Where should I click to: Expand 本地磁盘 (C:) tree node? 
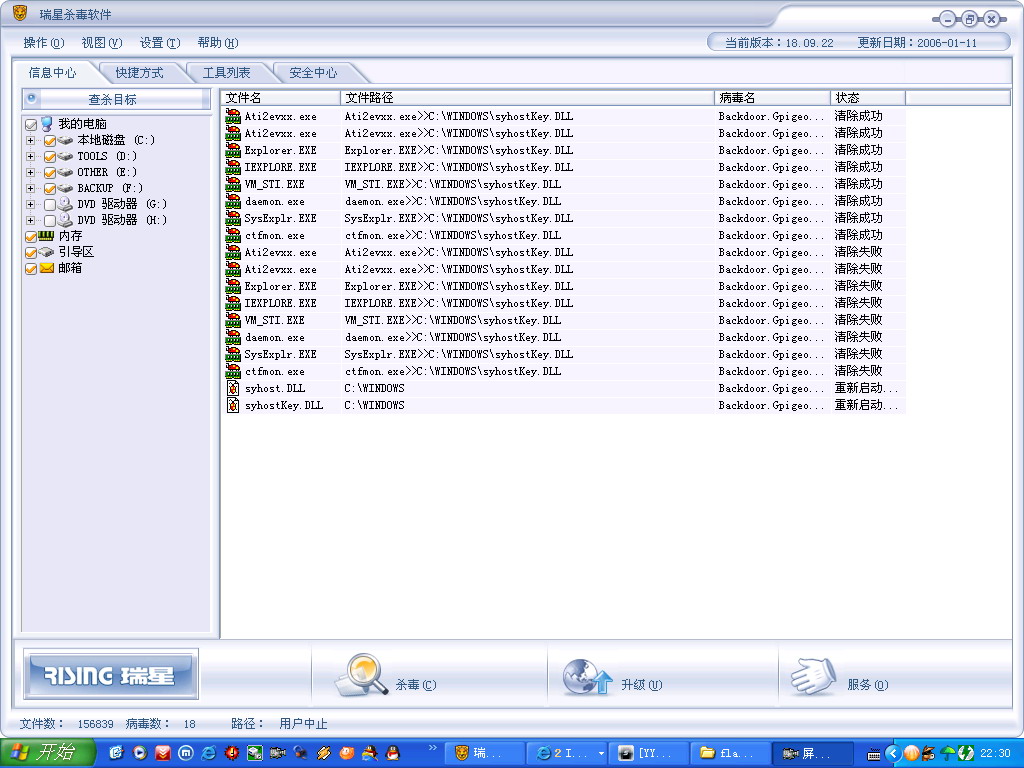click(30, 140)
